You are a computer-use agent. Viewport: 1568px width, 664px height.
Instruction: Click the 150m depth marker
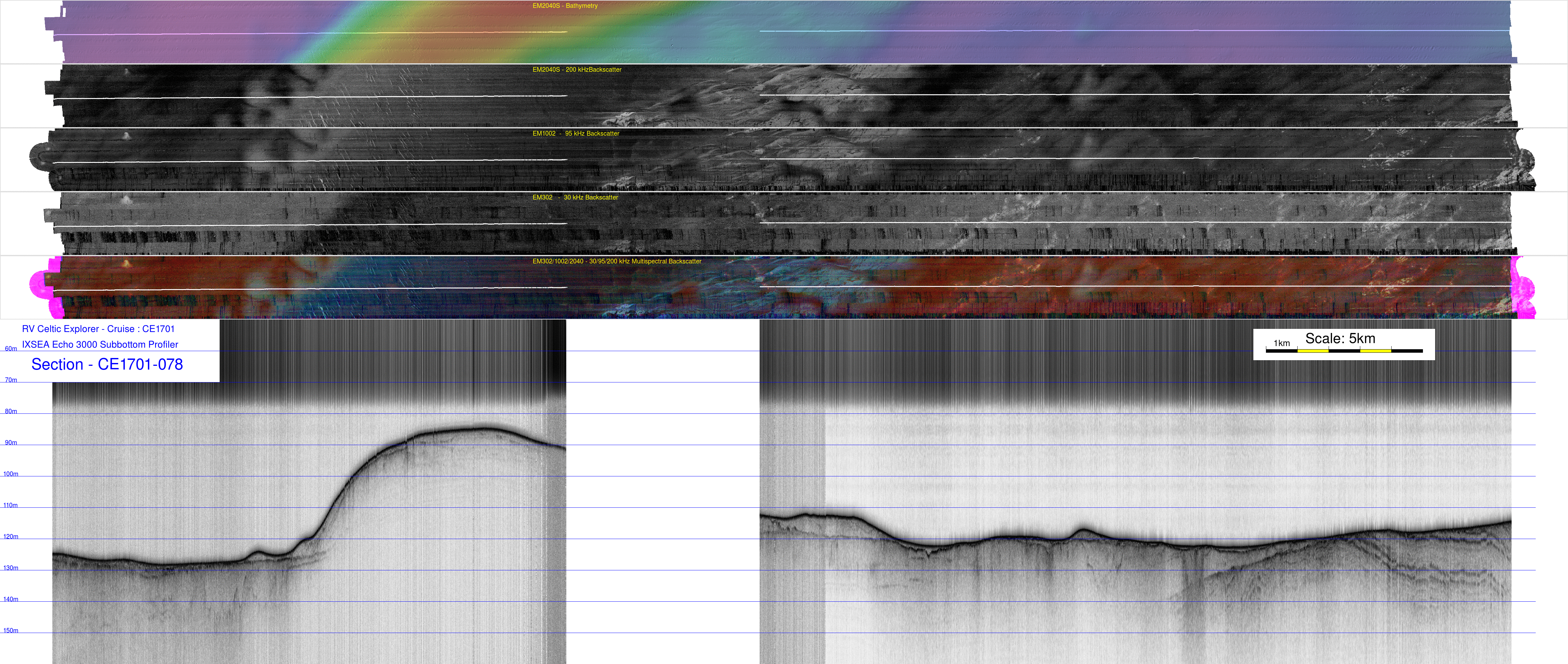tap(11, 630)
